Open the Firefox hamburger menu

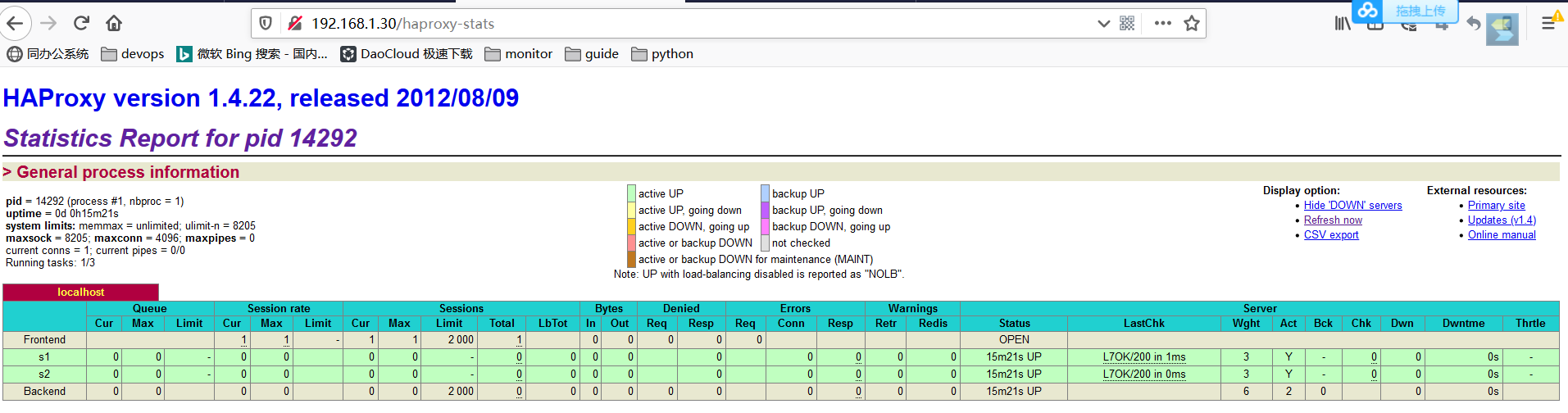[x=1548, y=24]
